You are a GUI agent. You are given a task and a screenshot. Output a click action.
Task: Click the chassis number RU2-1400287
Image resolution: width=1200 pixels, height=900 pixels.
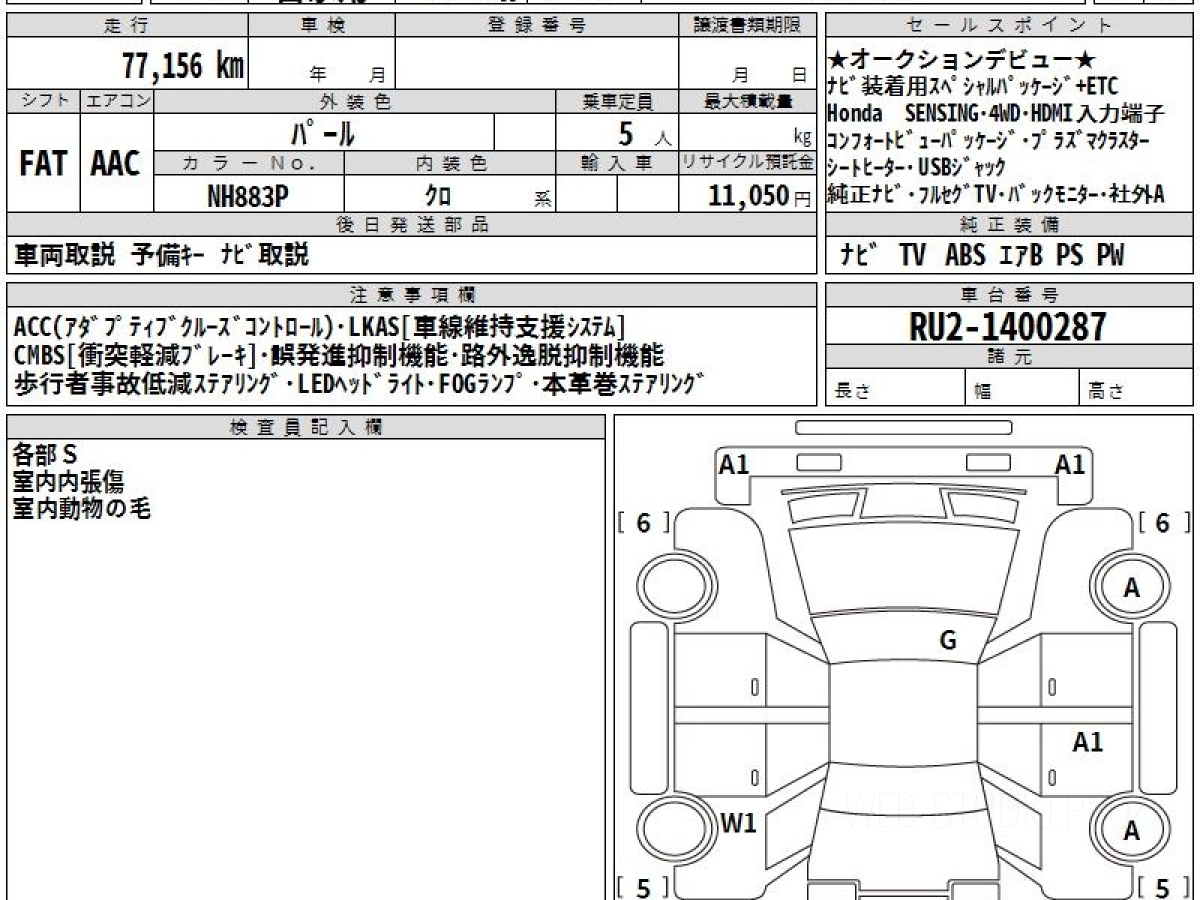click(x=1008, y=326)
